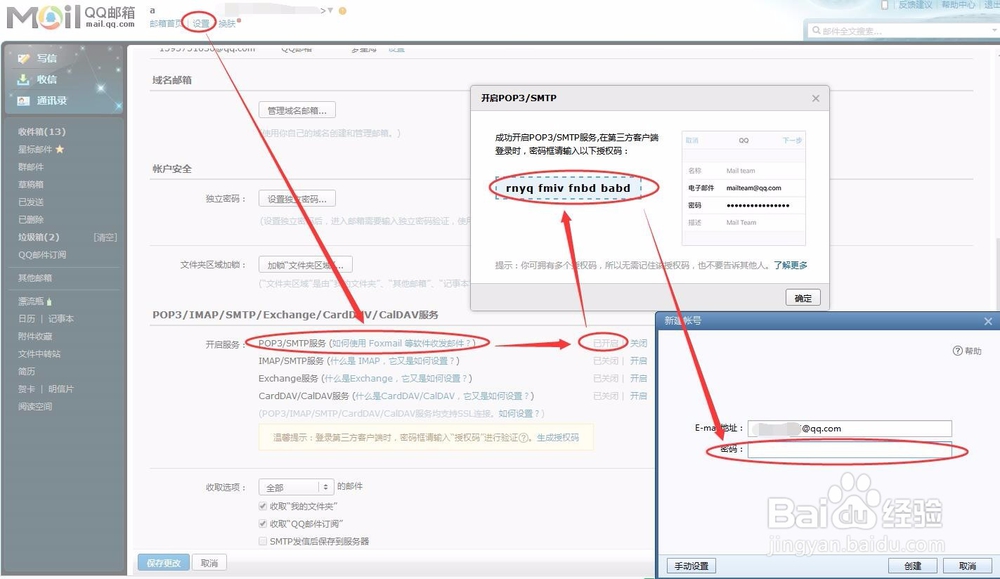
Task: Open 设置 in the top navigation
Action: [x=201, y=24]
